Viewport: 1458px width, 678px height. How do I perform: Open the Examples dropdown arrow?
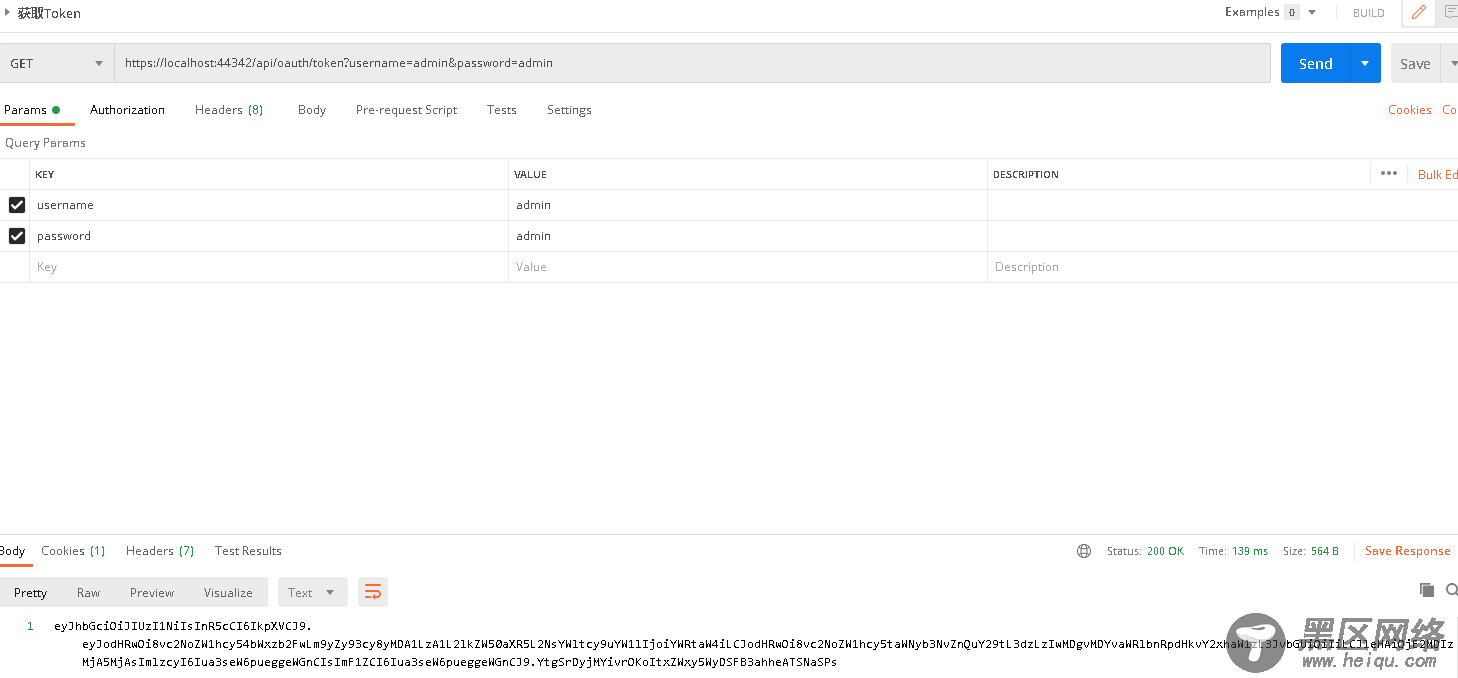1312,13
